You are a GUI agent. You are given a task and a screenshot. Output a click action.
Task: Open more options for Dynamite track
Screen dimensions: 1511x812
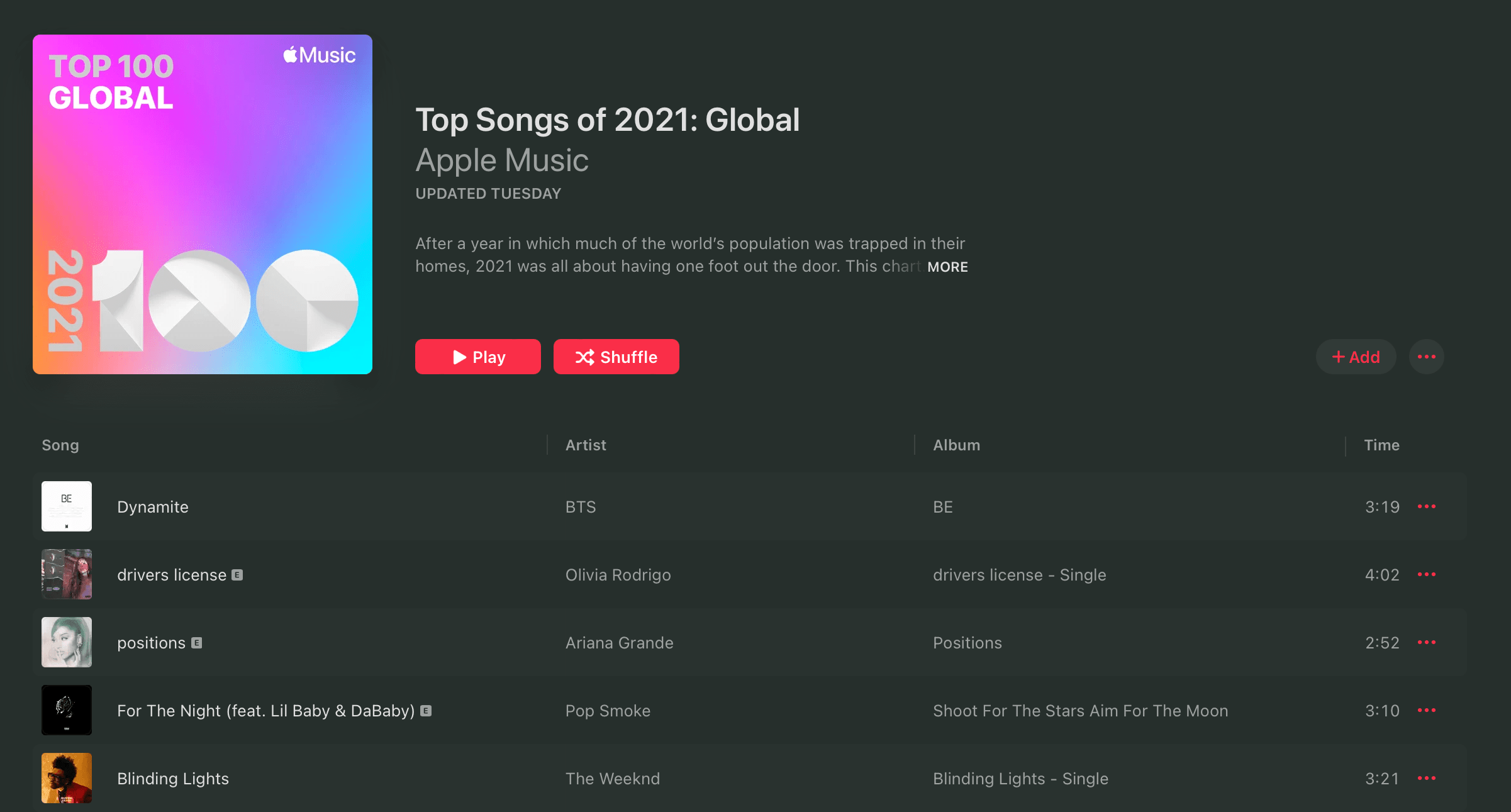coord(1426,507)
